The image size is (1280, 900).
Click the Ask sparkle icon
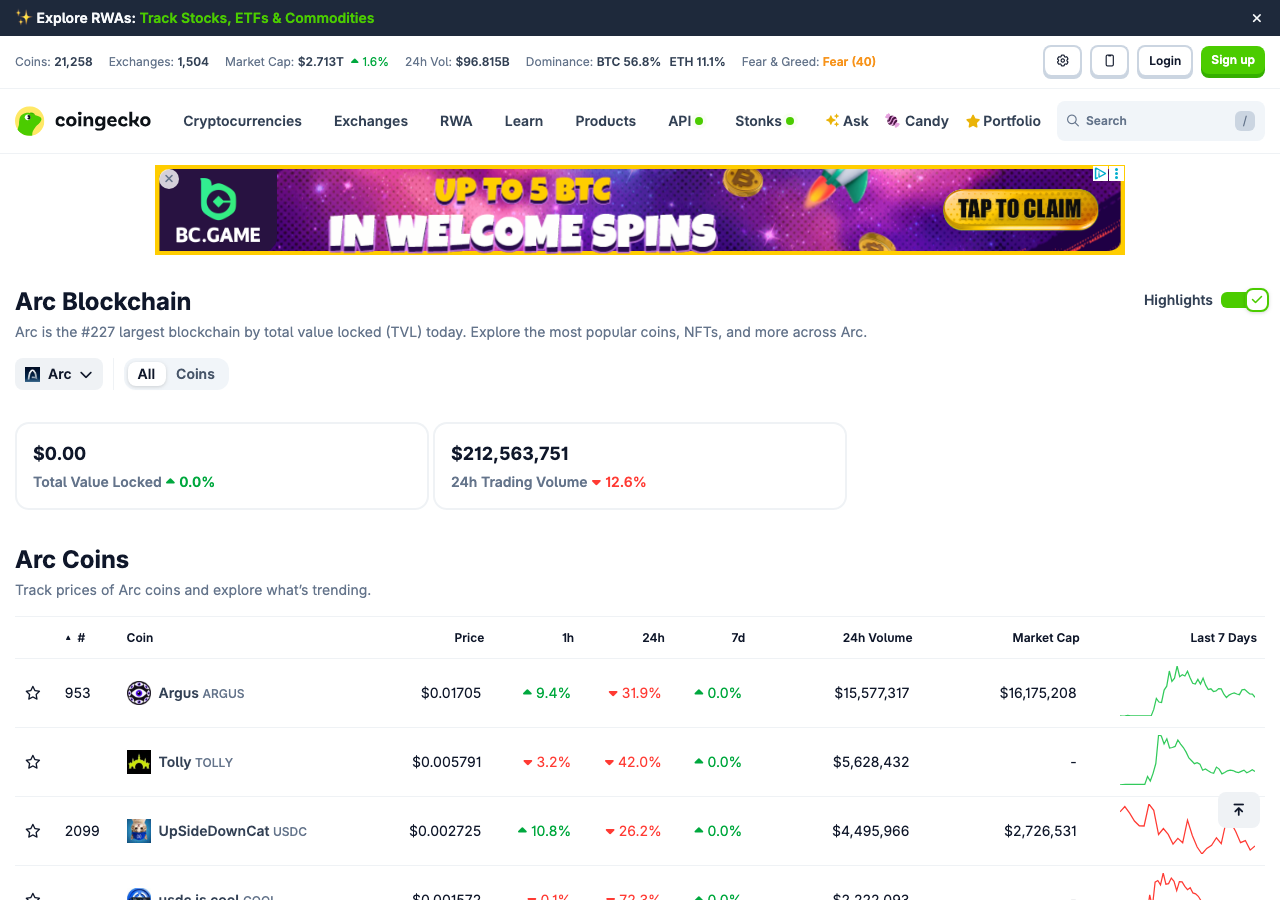click(x=832, y=121)
